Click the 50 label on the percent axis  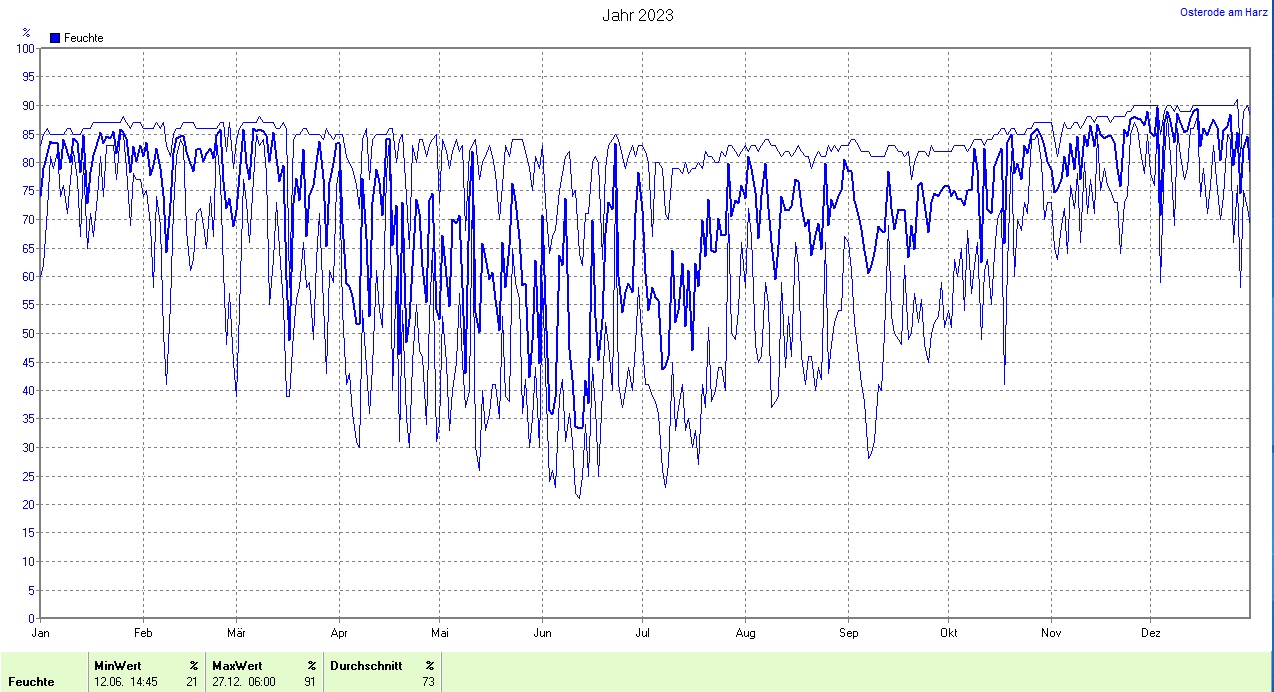28,333
